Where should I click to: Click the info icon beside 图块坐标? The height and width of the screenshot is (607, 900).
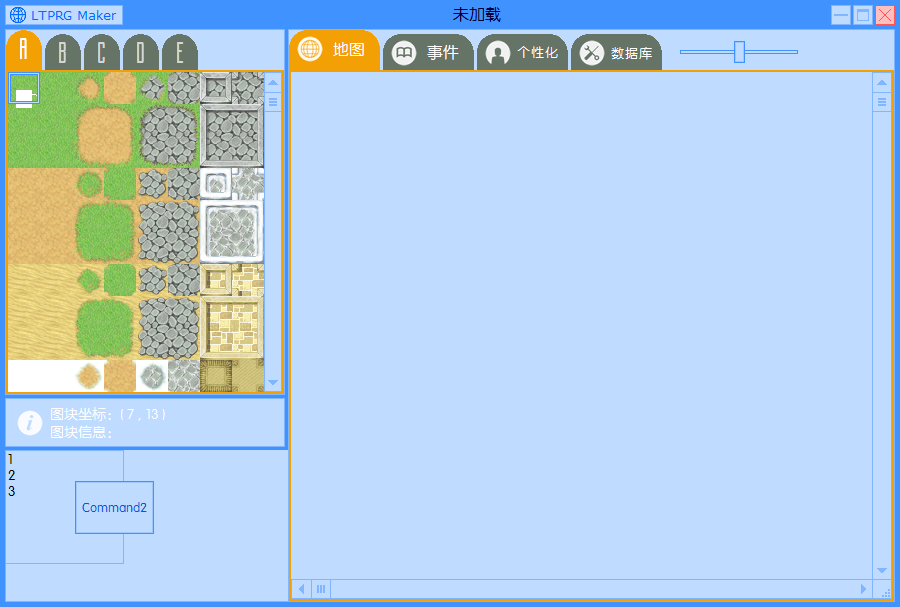(30, 423)
